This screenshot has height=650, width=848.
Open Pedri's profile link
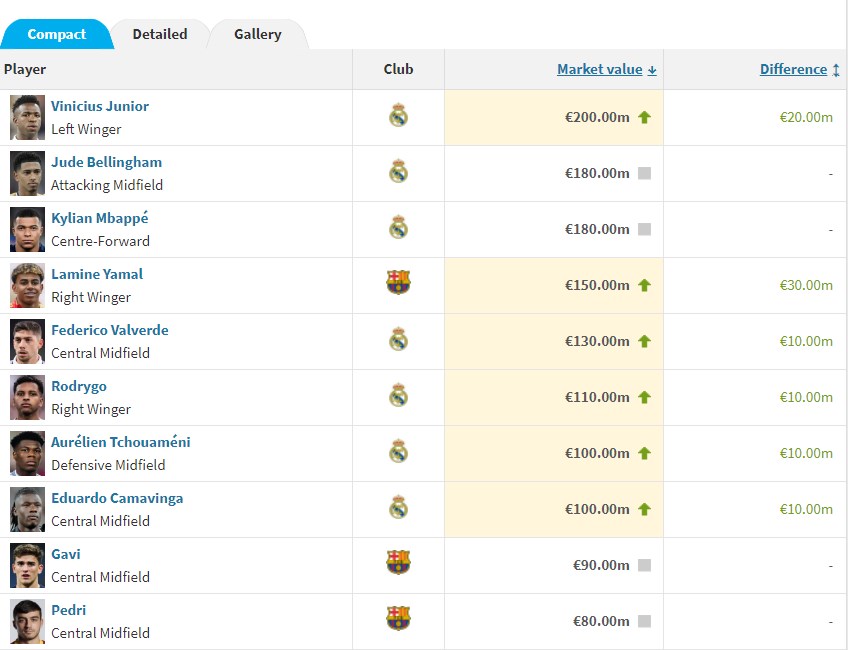click(x=68, y=610)
